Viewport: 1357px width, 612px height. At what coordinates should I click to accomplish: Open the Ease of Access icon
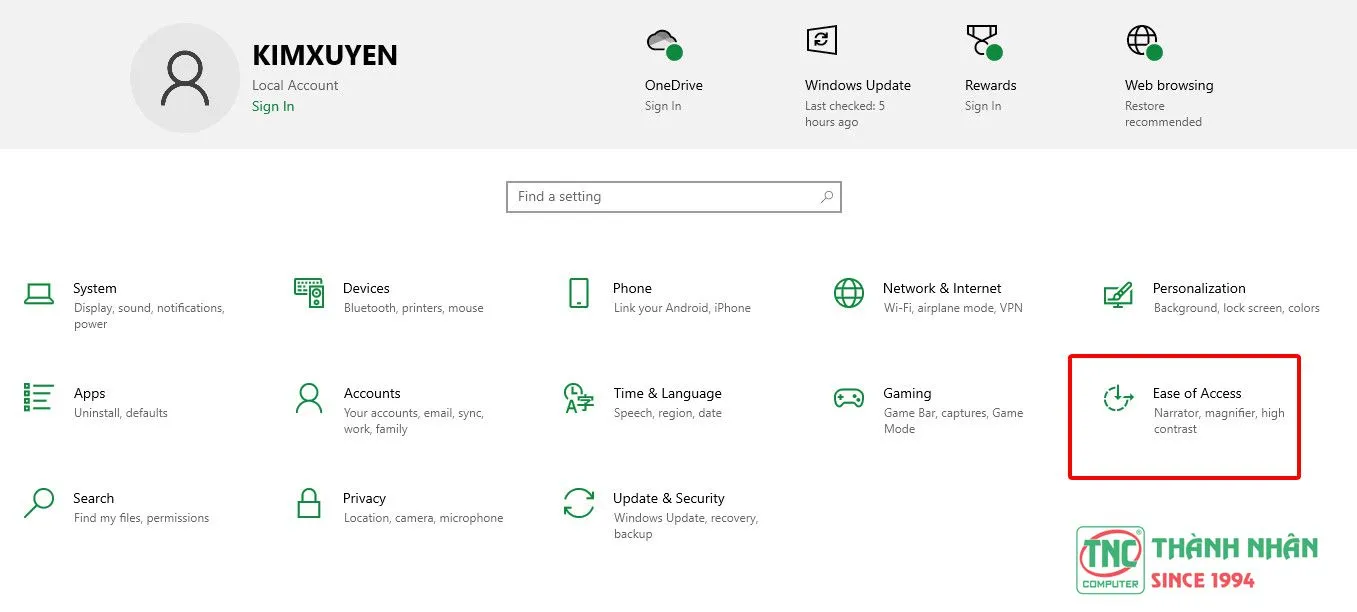click(1118, 398)
